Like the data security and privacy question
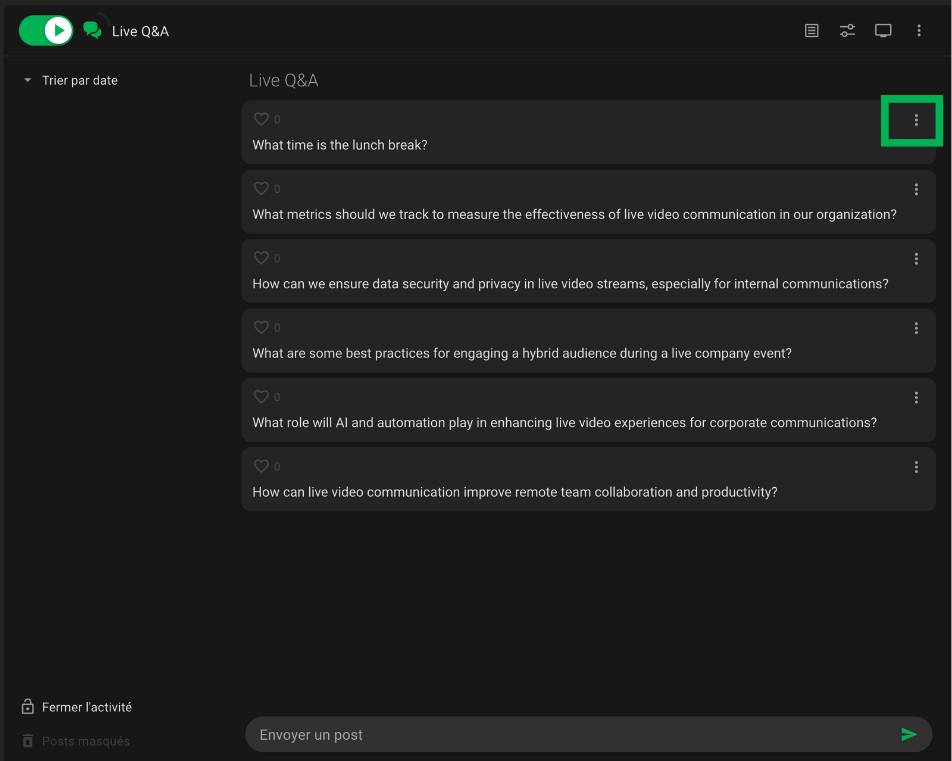This screenshot has height=761, width=952. pos(261,258)
